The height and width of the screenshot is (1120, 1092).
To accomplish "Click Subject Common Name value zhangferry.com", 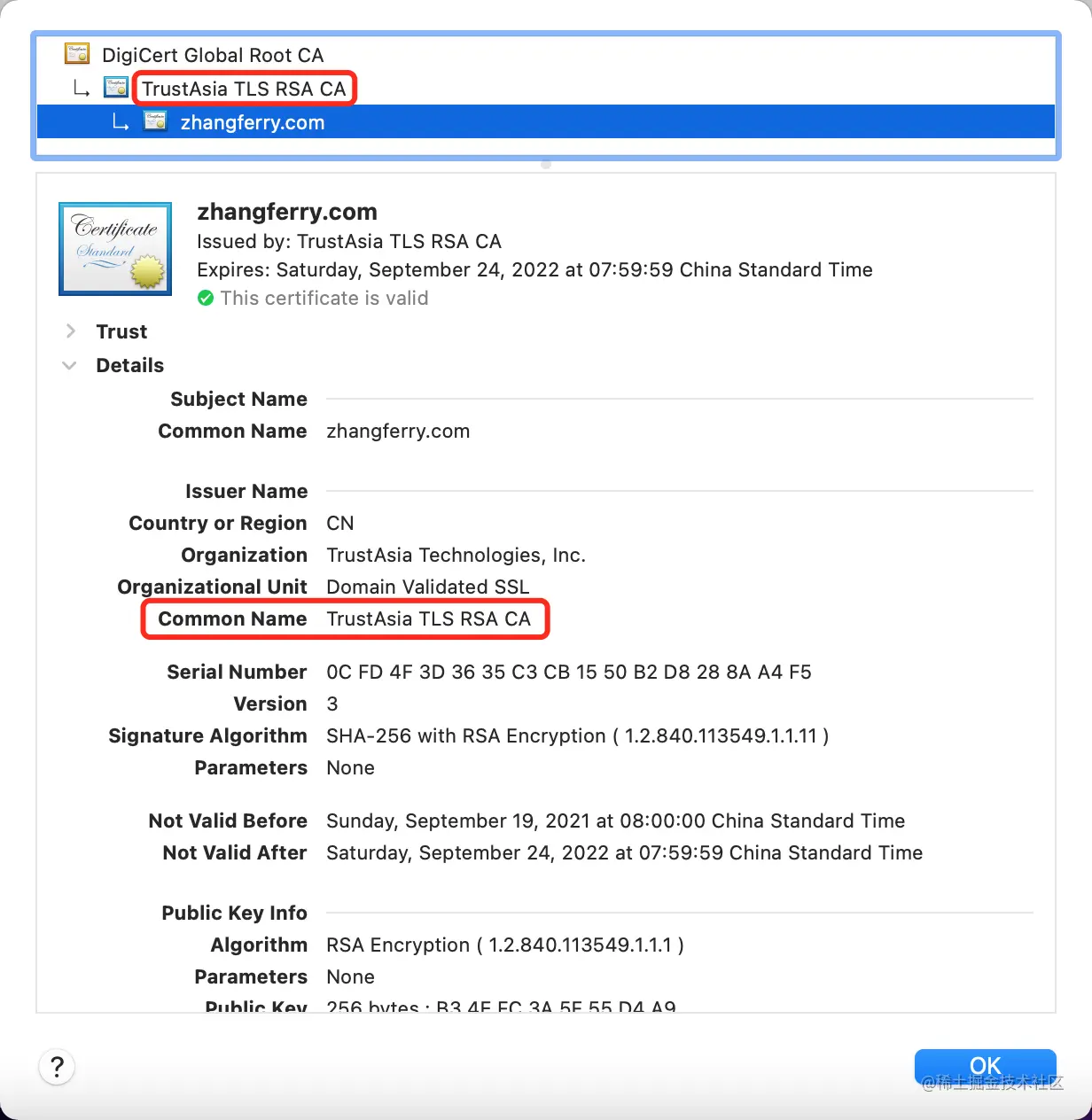I will [x=398, y=432].
